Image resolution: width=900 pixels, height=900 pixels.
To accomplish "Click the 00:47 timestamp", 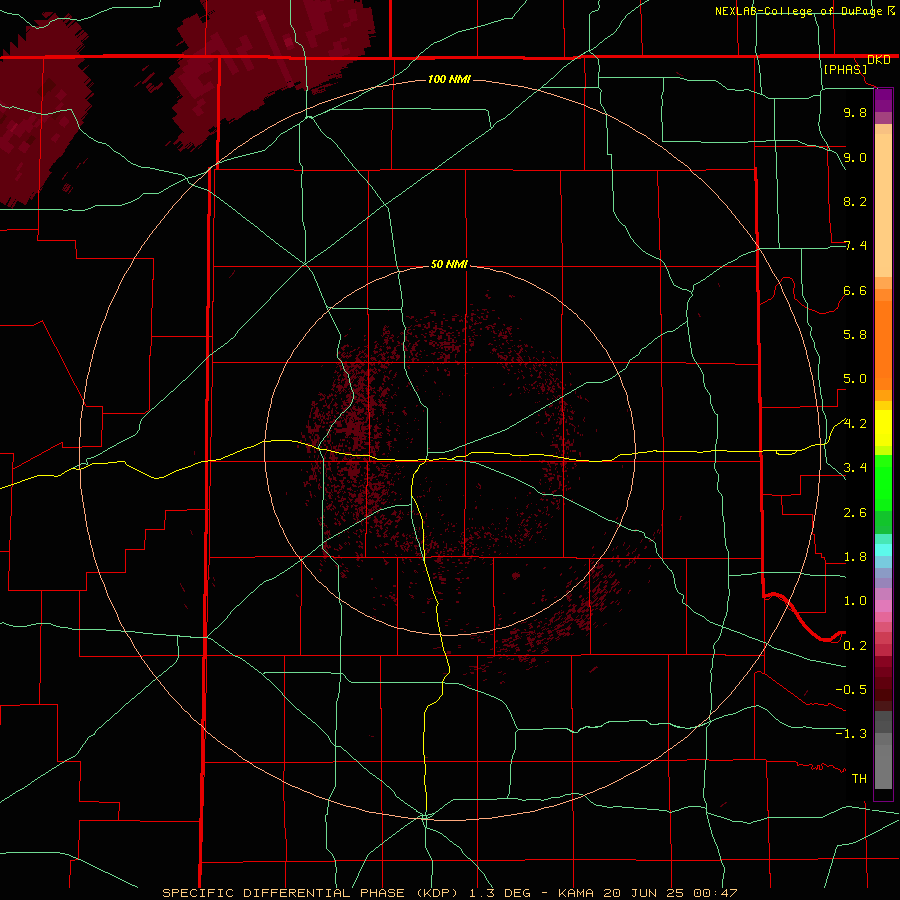I will [715, 893].
